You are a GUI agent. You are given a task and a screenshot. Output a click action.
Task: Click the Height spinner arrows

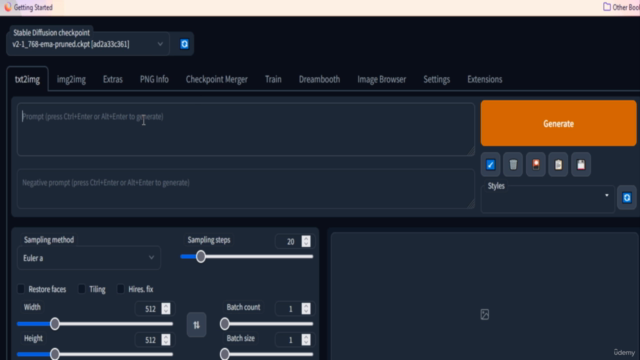(166, 340)
